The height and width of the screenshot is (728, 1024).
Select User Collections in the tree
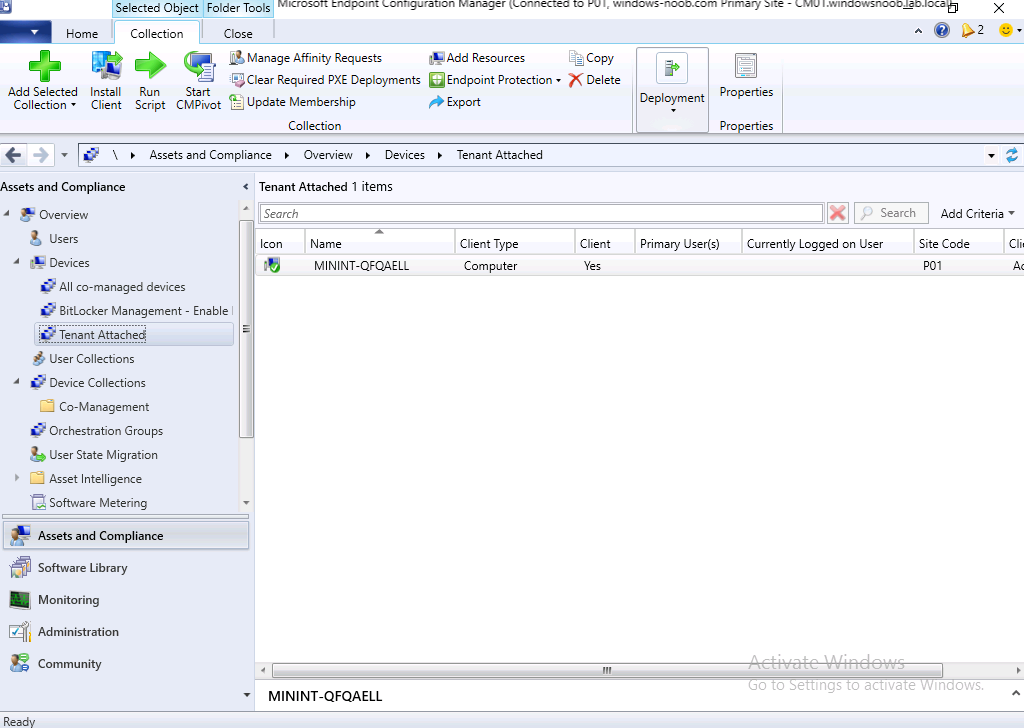pos(91,358)
